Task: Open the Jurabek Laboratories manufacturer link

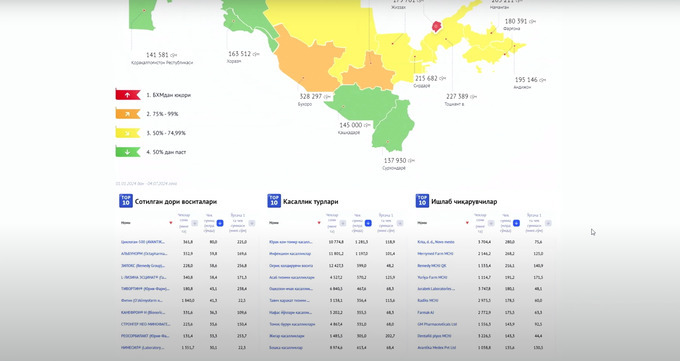Action: point(436,289)
